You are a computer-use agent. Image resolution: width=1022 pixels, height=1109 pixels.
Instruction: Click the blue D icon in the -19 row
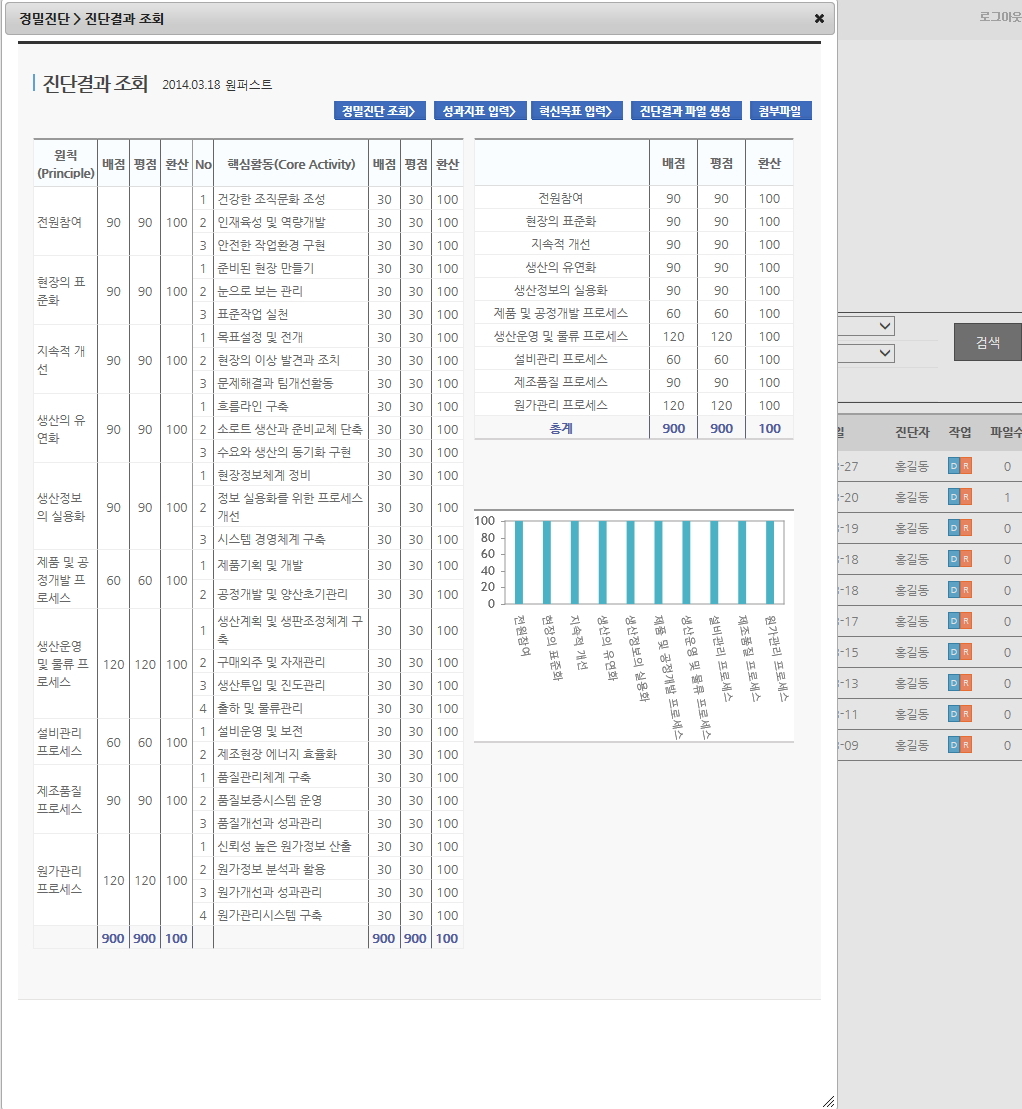(x=953, y=528)
